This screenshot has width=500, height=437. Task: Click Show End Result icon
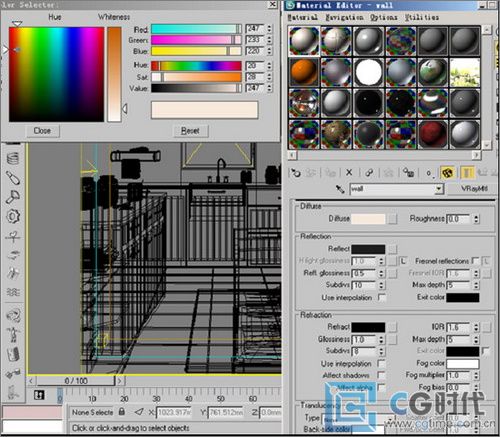tap(467, 173)
